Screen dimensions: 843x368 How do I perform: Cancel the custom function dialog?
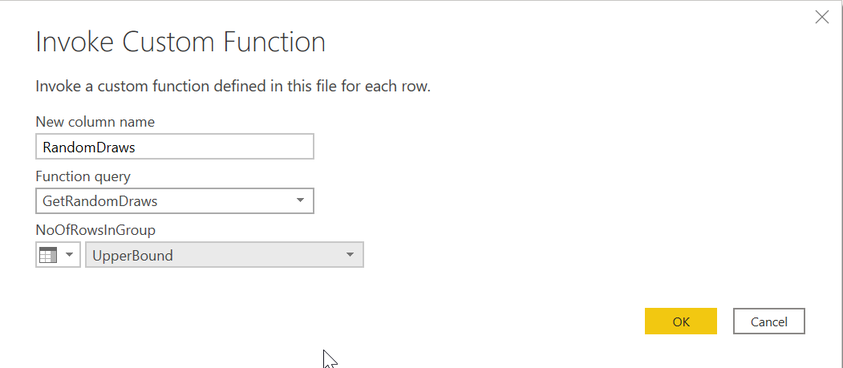(769, 321)
